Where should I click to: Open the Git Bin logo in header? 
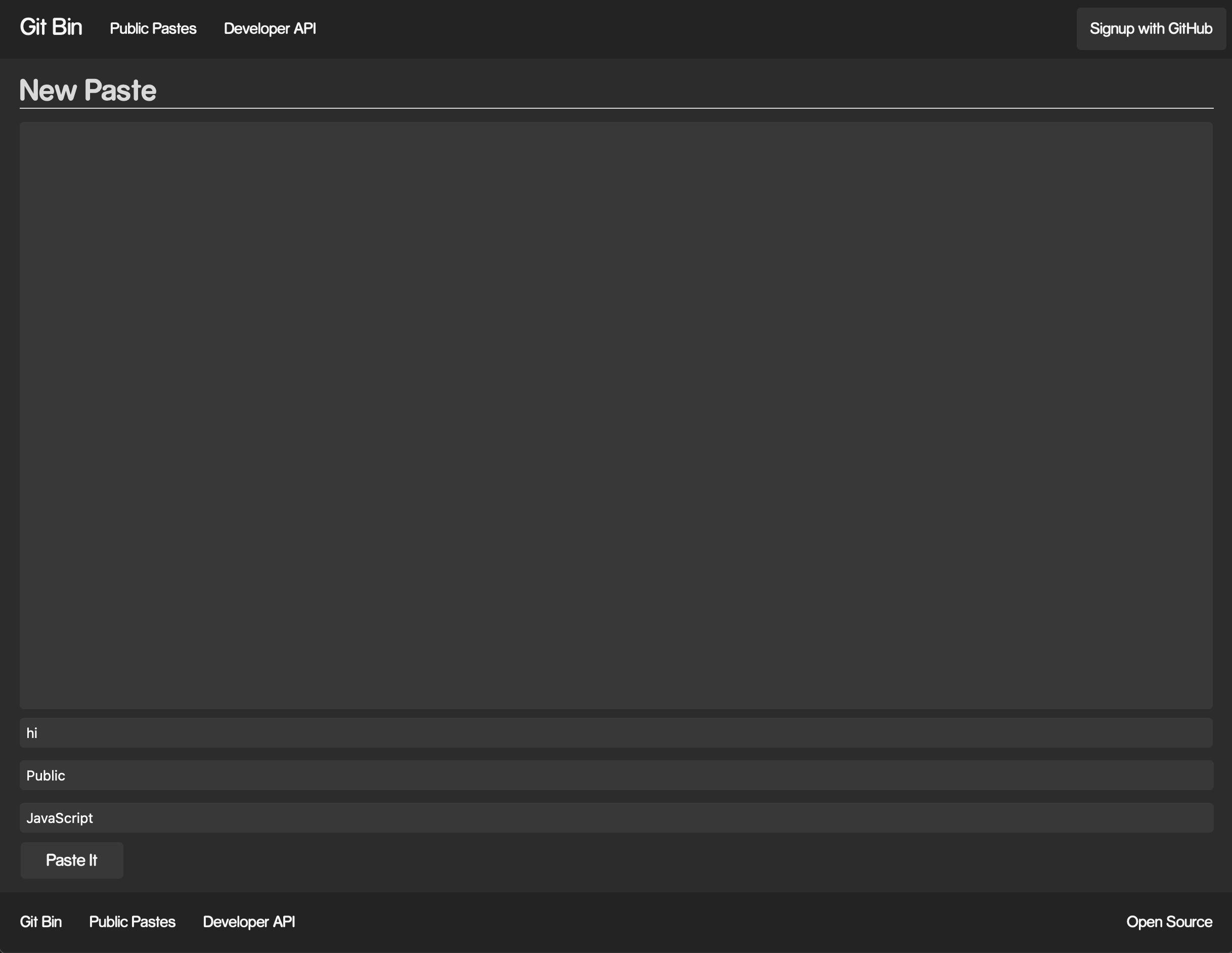[x=51, y=28]
